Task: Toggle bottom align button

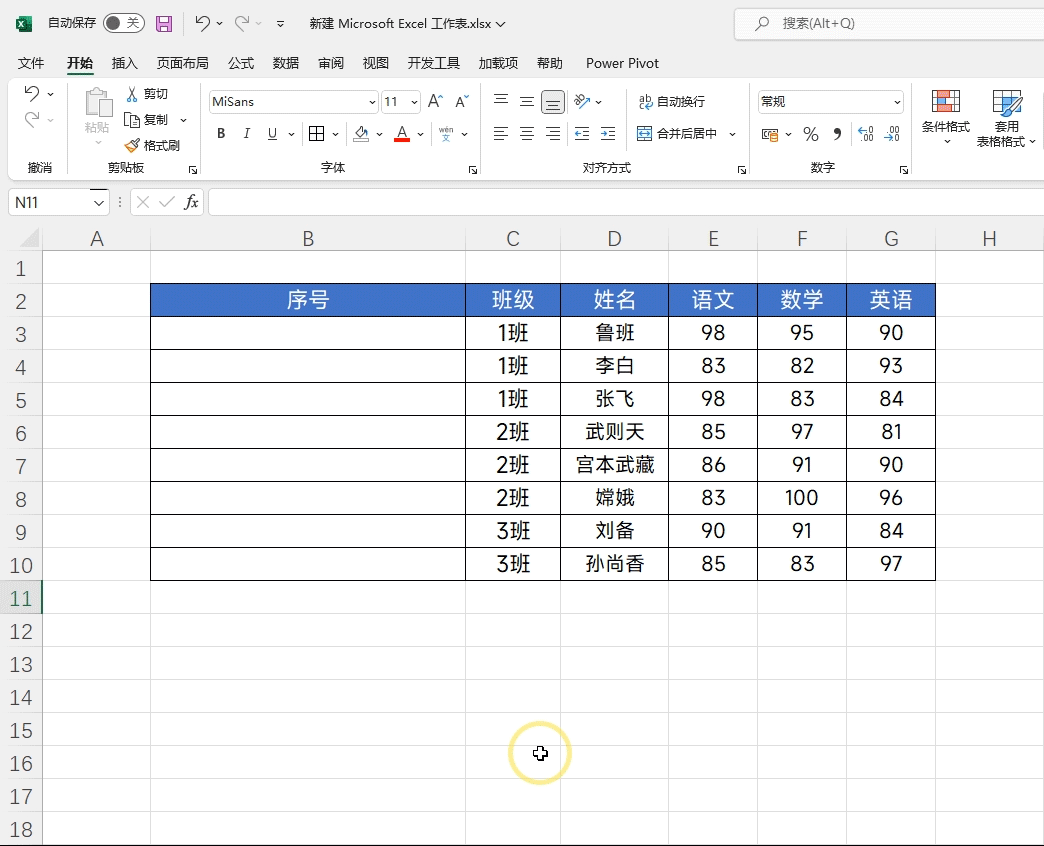Action: 553,102
